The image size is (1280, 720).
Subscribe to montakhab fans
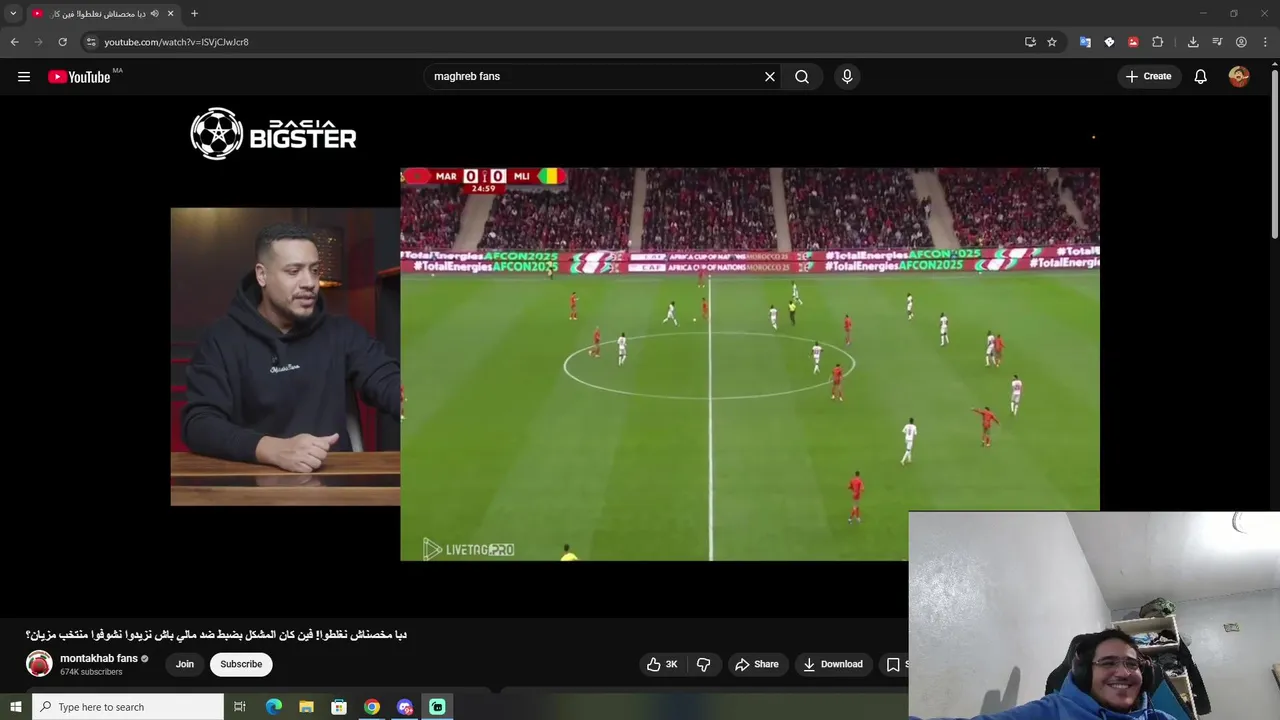tap(241, 664)
